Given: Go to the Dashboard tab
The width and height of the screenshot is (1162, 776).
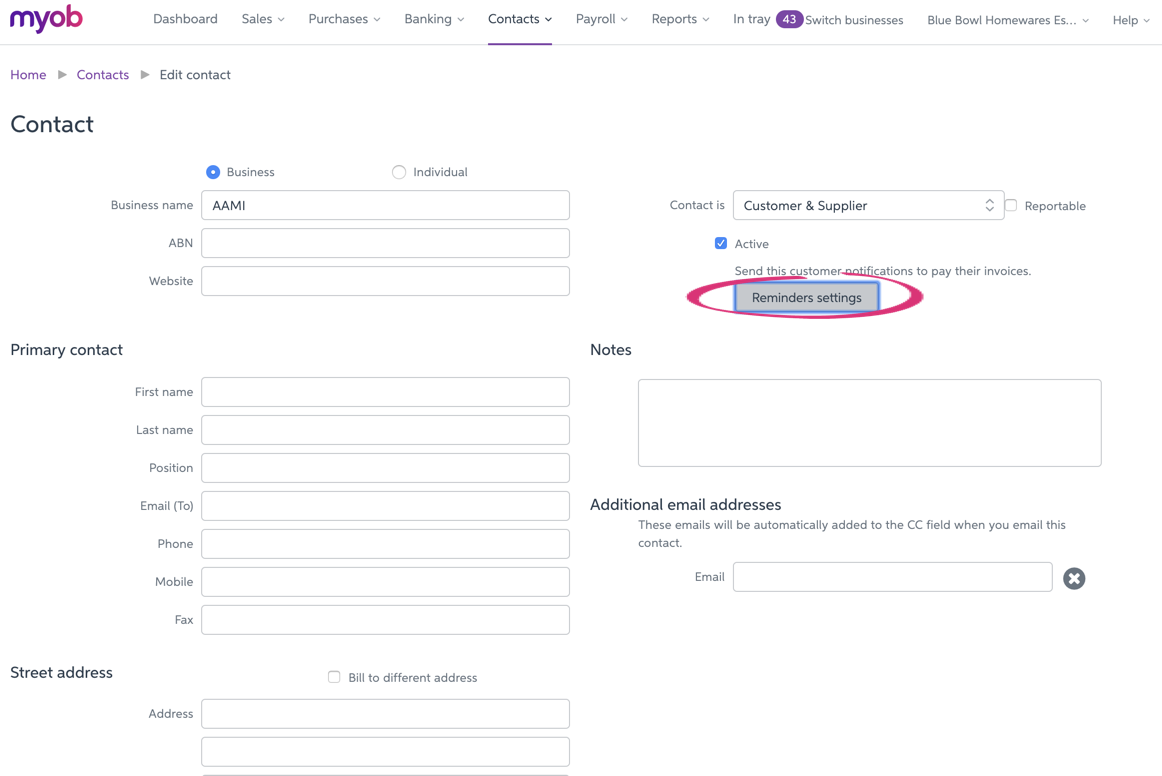Looking at the screenshot, I should click(185, 19).
